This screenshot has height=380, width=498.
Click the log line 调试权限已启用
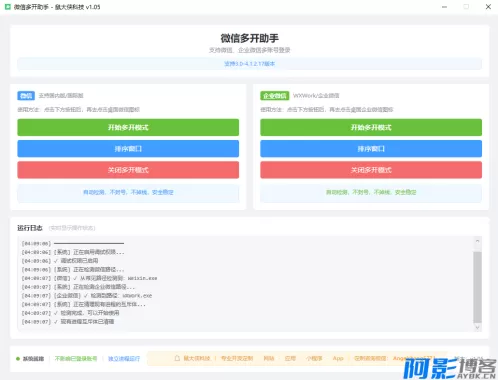[60, 261]
